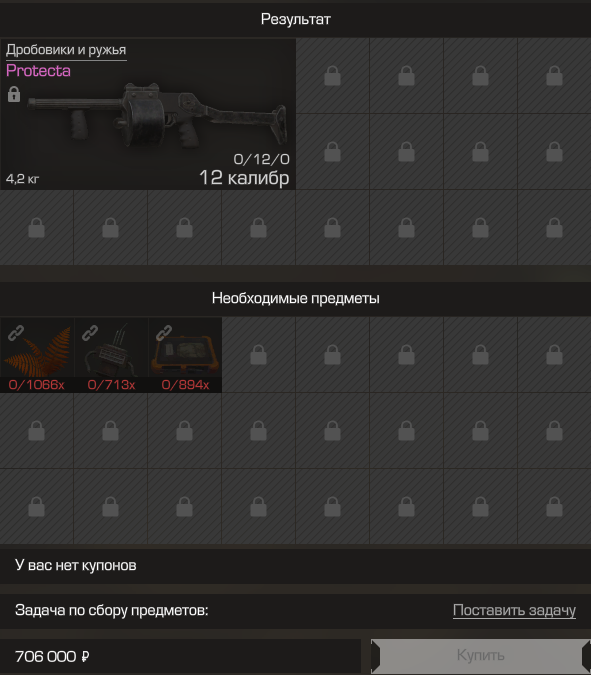Click the orange fern item icon

[42, 352]
